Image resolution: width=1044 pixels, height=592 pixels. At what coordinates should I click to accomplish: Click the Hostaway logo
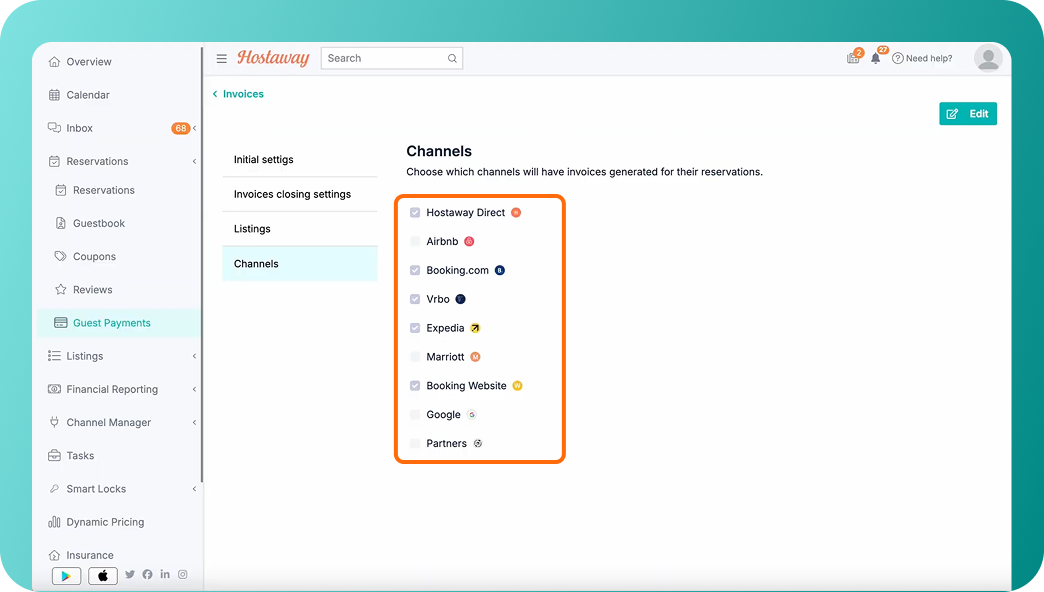tap(273, 58)
